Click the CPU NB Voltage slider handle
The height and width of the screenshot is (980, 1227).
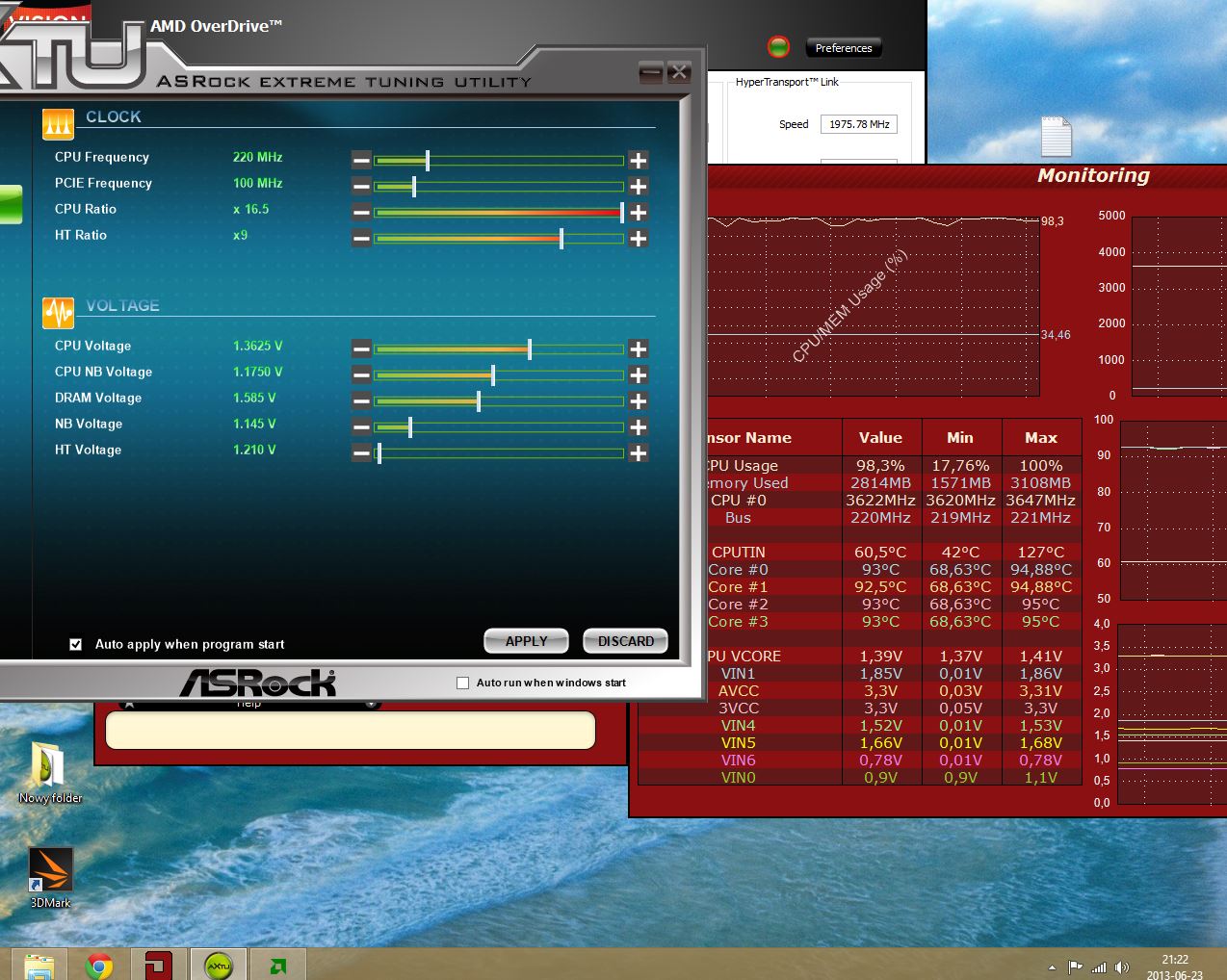pos(493,374)
